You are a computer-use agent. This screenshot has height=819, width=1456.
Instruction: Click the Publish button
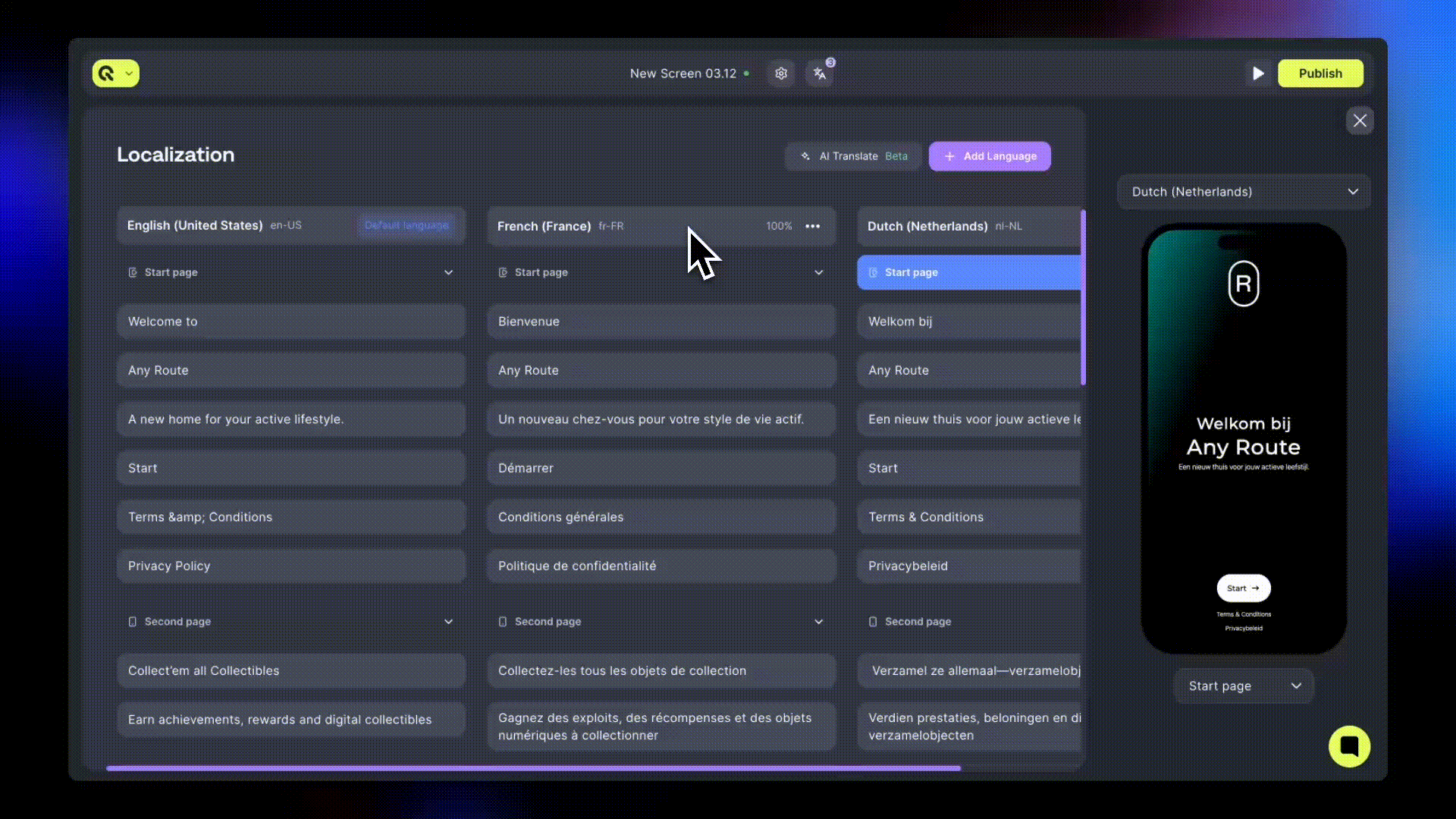tap(1320, 74)
